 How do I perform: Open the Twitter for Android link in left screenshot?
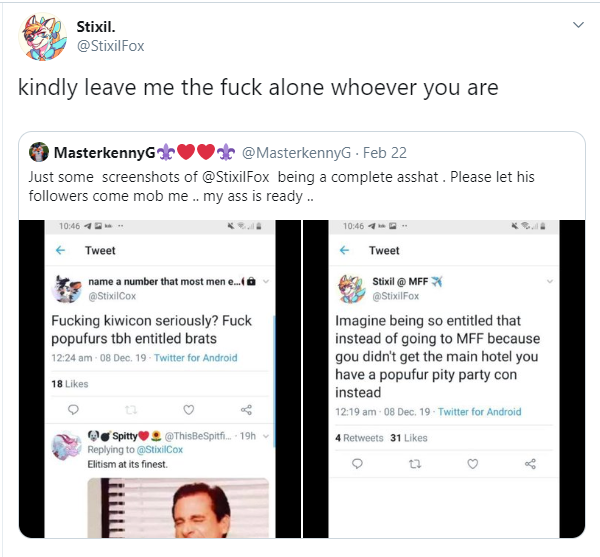click(x=196, y=358)
